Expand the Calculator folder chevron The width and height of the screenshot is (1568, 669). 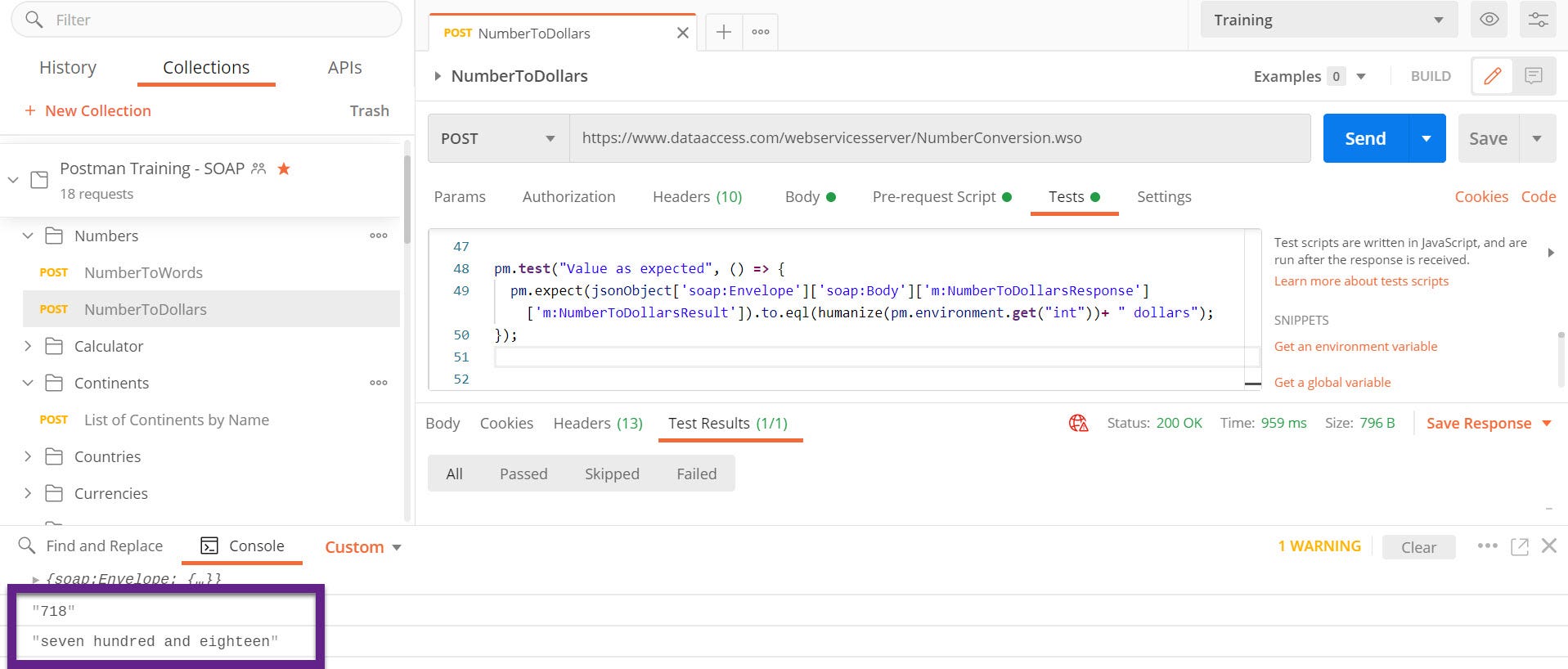[28, 346]
